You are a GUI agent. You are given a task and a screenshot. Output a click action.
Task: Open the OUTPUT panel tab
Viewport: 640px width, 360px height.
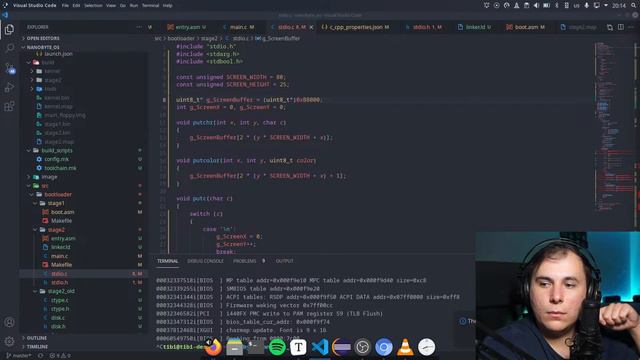click(x=284, y=261)
